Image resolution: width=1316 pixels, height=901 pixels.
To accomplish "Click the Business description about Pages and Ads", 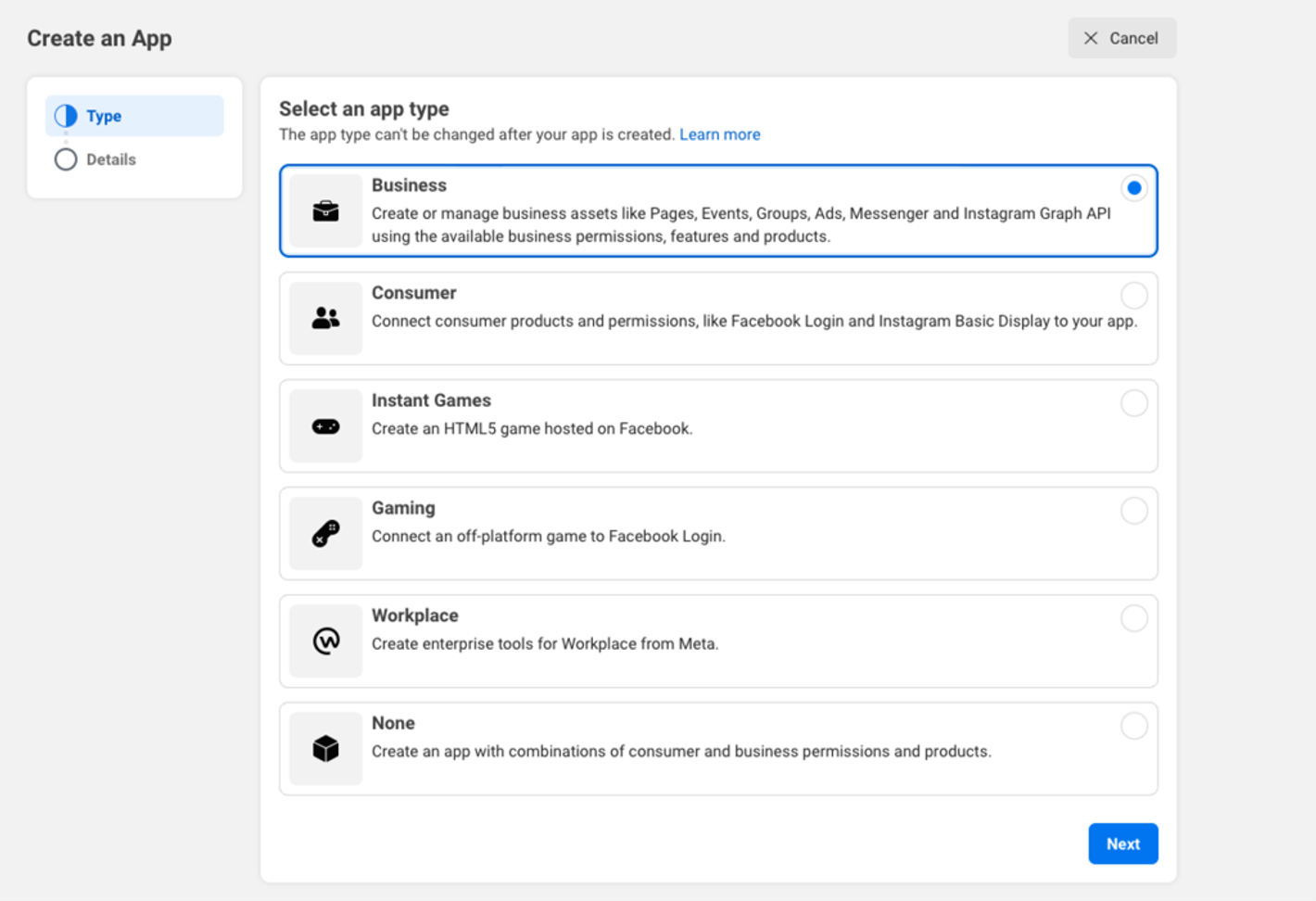I will click(741, 224).
